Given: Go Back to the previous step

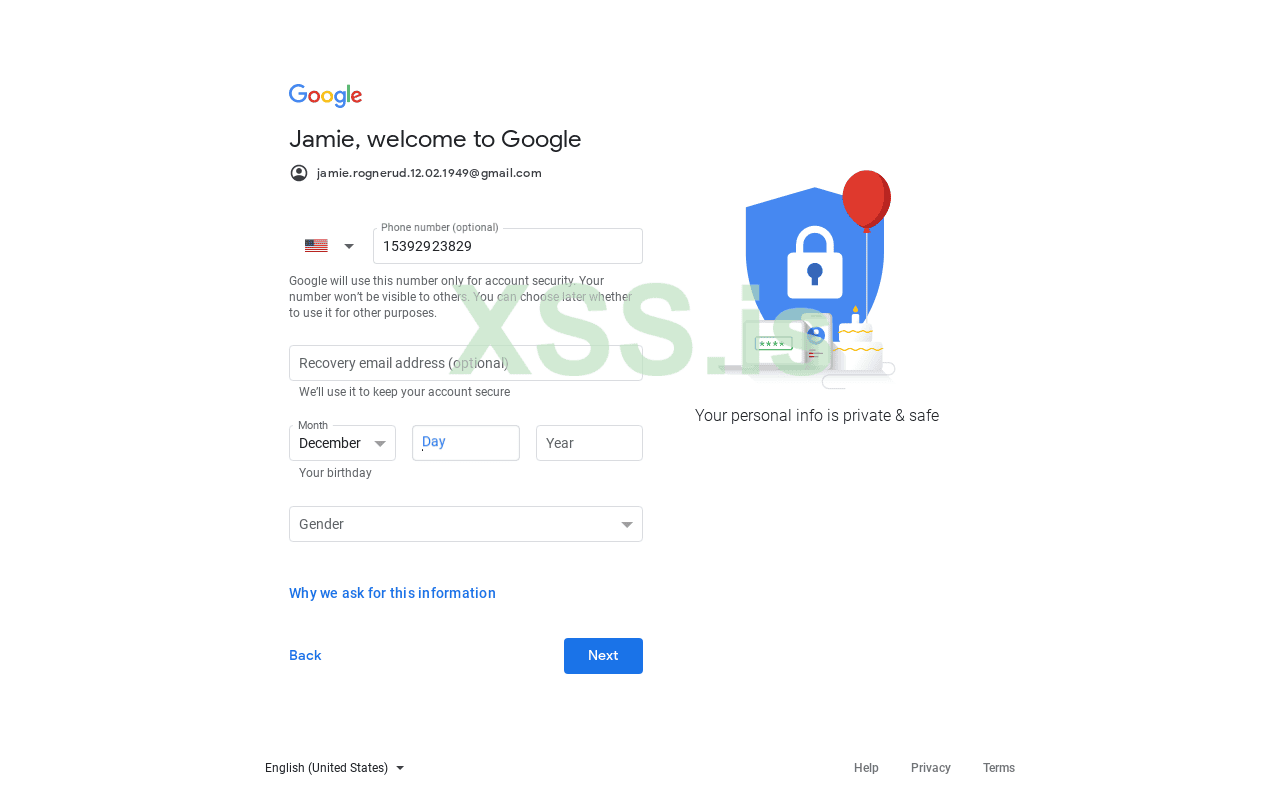Looking at the screenshot, I should (x=305, y=656).
